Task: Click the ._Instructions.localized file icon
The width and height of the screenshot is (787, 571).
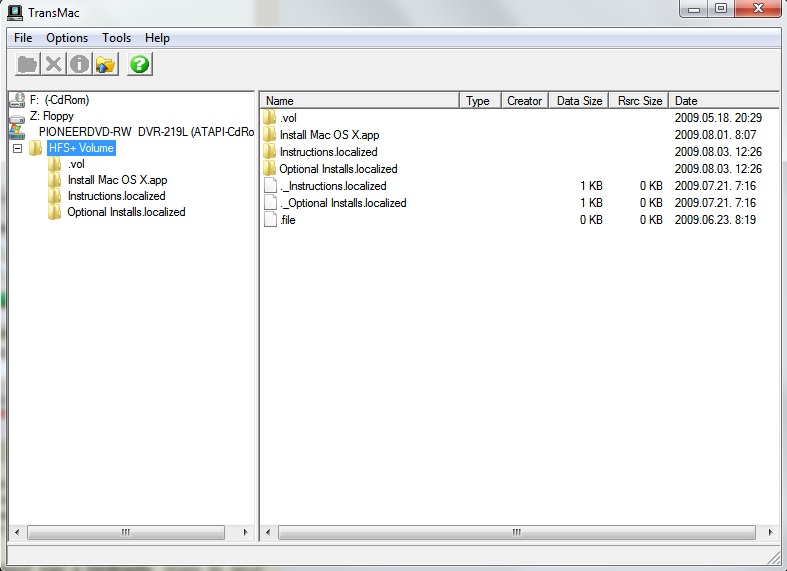Action: point(271,186)
